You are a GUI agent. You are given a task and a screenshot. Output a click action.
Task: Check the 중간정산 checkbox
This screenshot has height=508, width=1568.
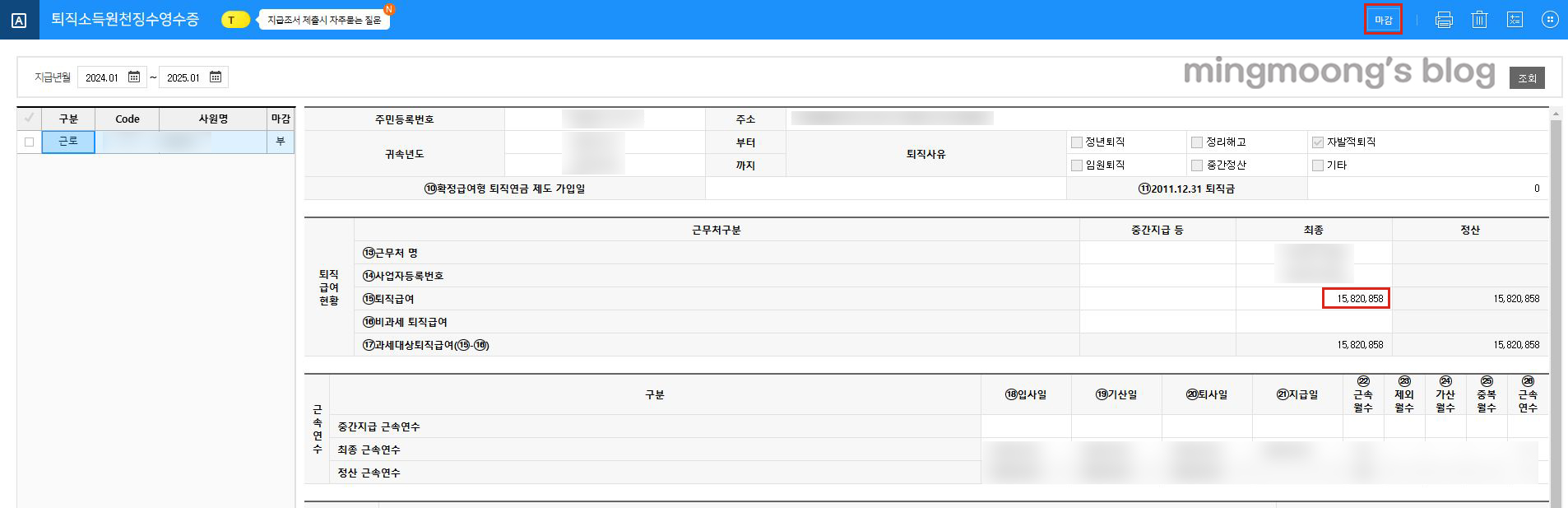[1197, 165]
